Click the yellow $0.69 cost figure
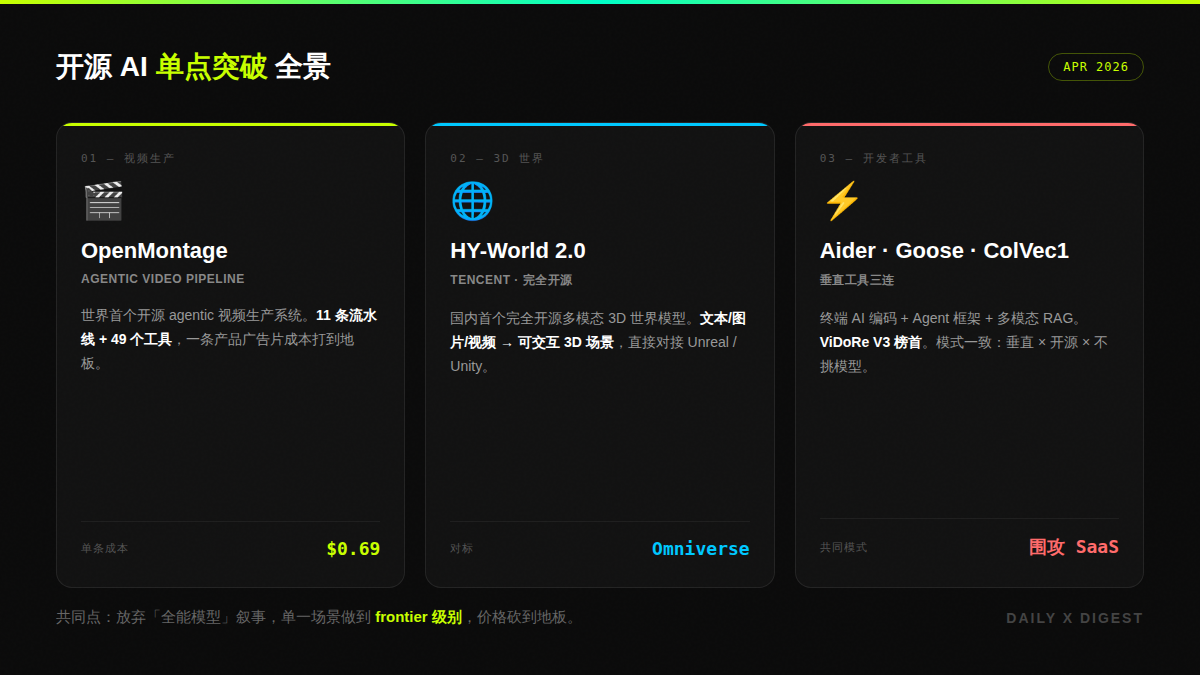This screenshot has width=1200, height=675. click(x=355, y=548)
